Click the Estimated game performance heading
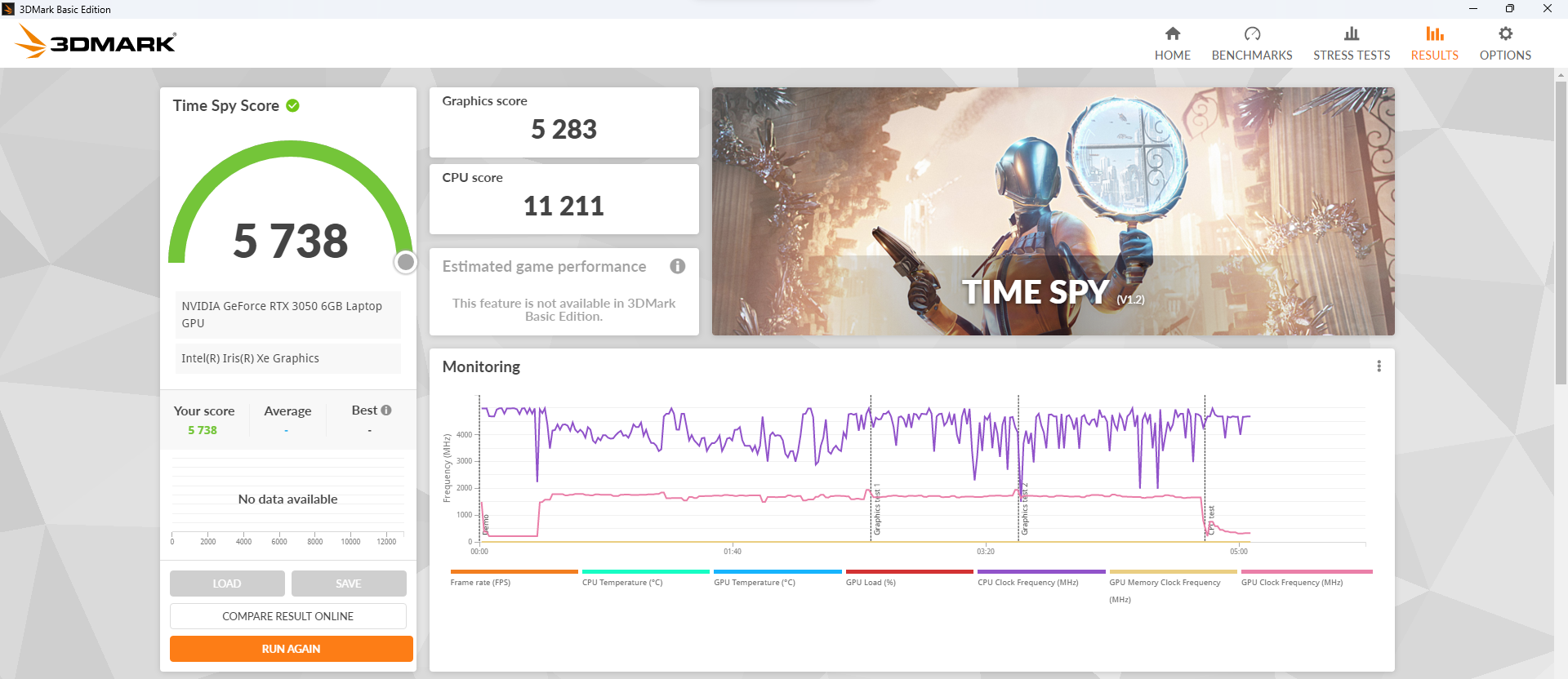Viewport: 1568px width, 679px height. (544, 267)
